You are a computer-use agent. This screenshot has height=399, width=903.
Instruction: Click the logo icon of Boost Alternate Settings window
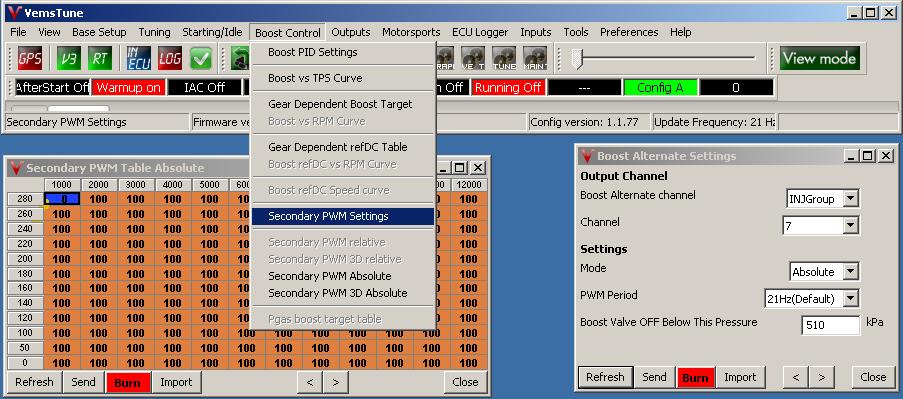[587, 155]
